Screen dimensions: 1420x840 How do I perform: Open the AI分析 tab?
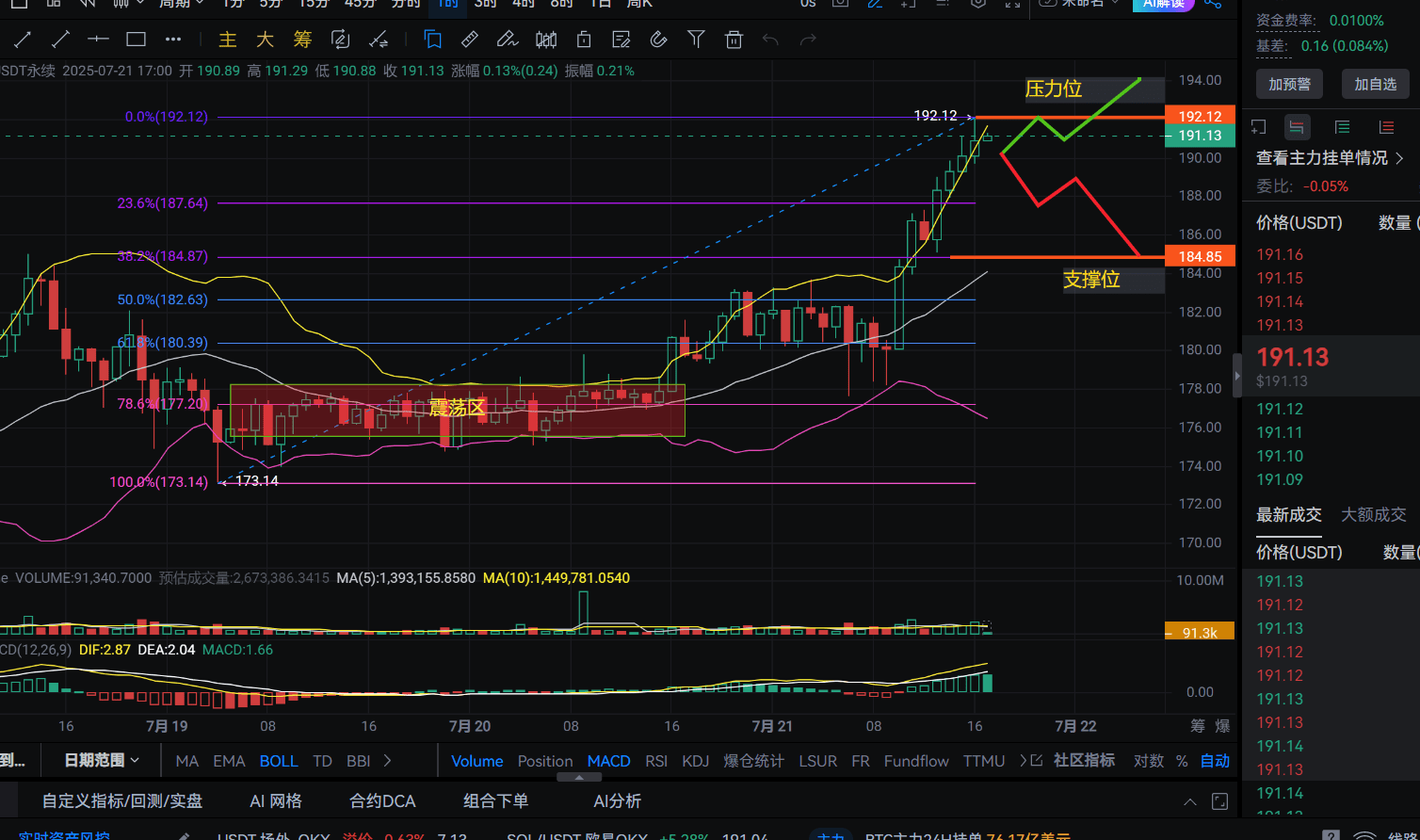(x=618, y=801)
